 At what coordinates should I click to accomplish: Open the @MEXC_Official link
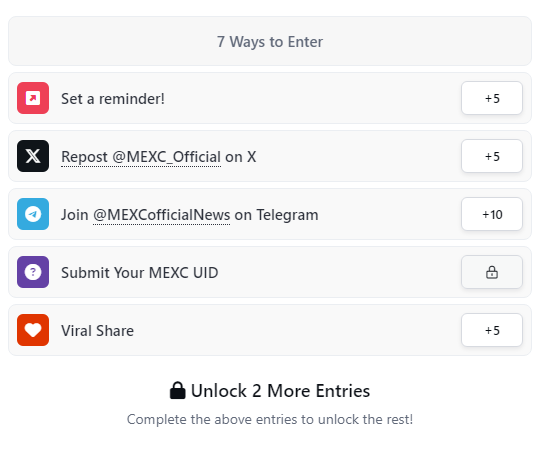pos(141,157)
